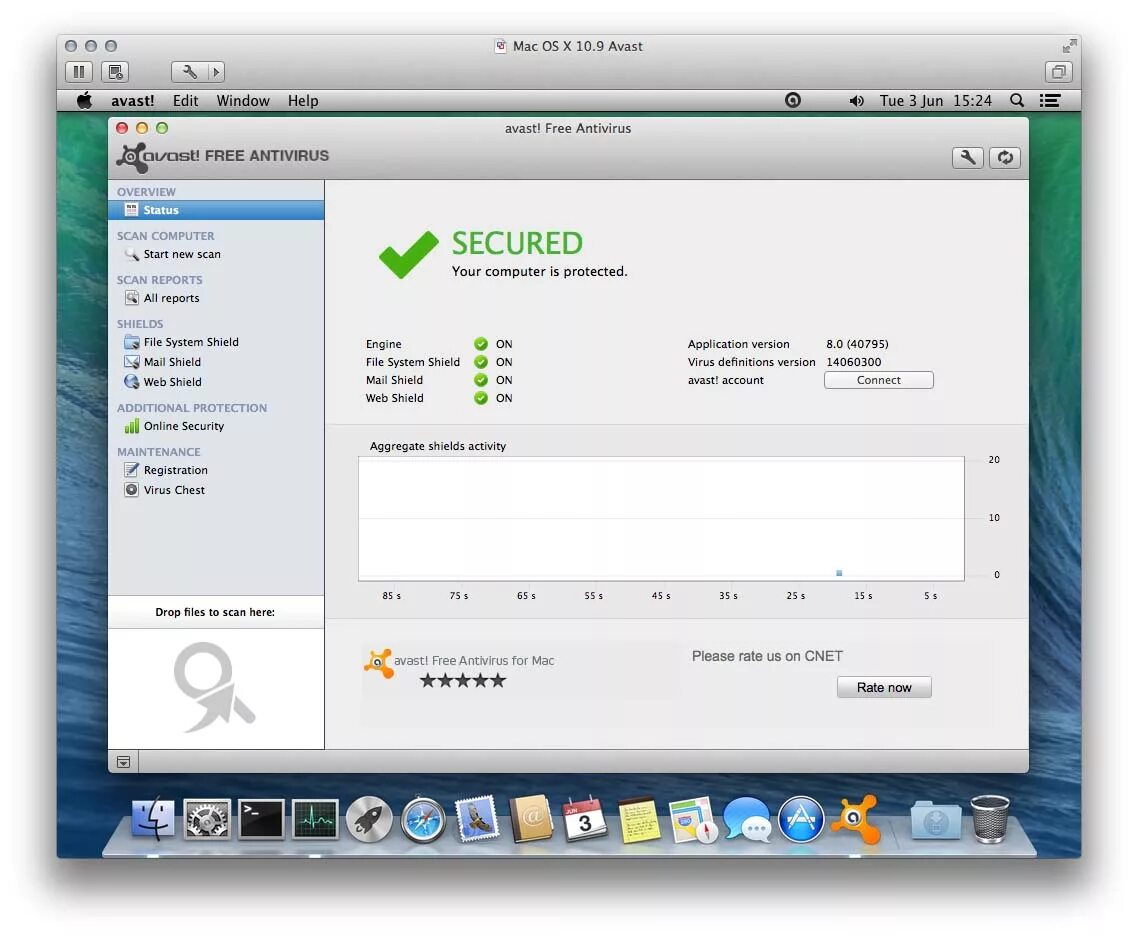Click the drop files to scan area
The image size is (1138, 937).
[x=216, y=687]
